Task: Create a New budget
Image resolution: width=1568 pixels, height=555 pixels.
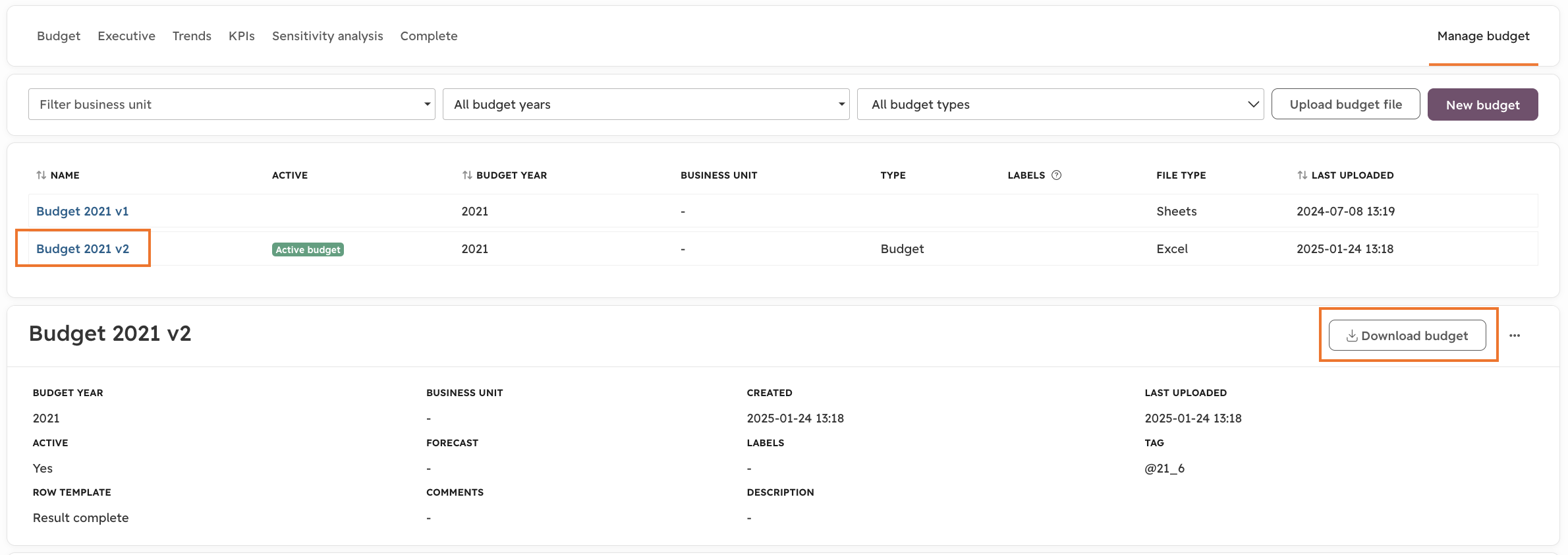Action: pyautogui.click(x=1483, y=105)
